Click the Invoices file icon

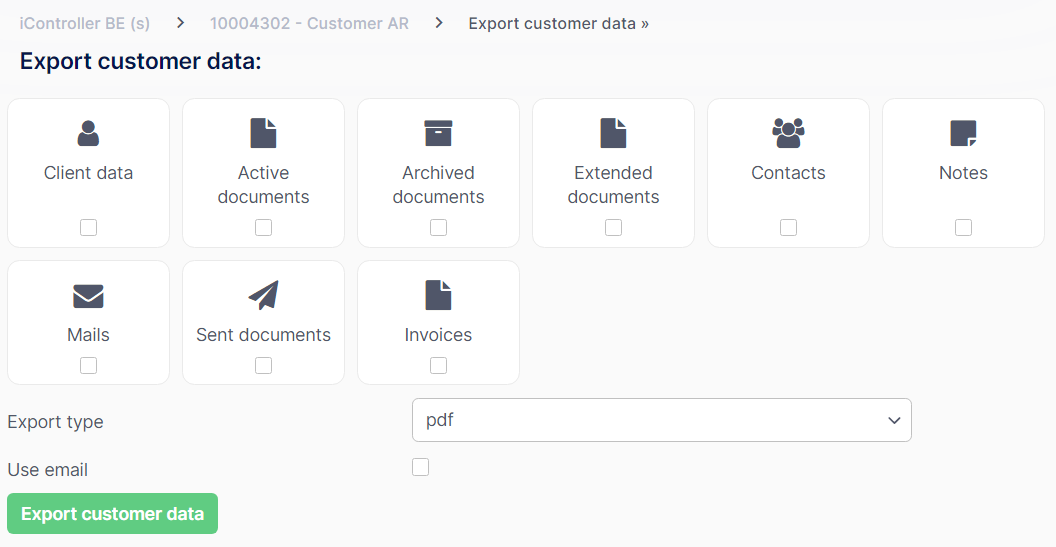pos(438,296)
